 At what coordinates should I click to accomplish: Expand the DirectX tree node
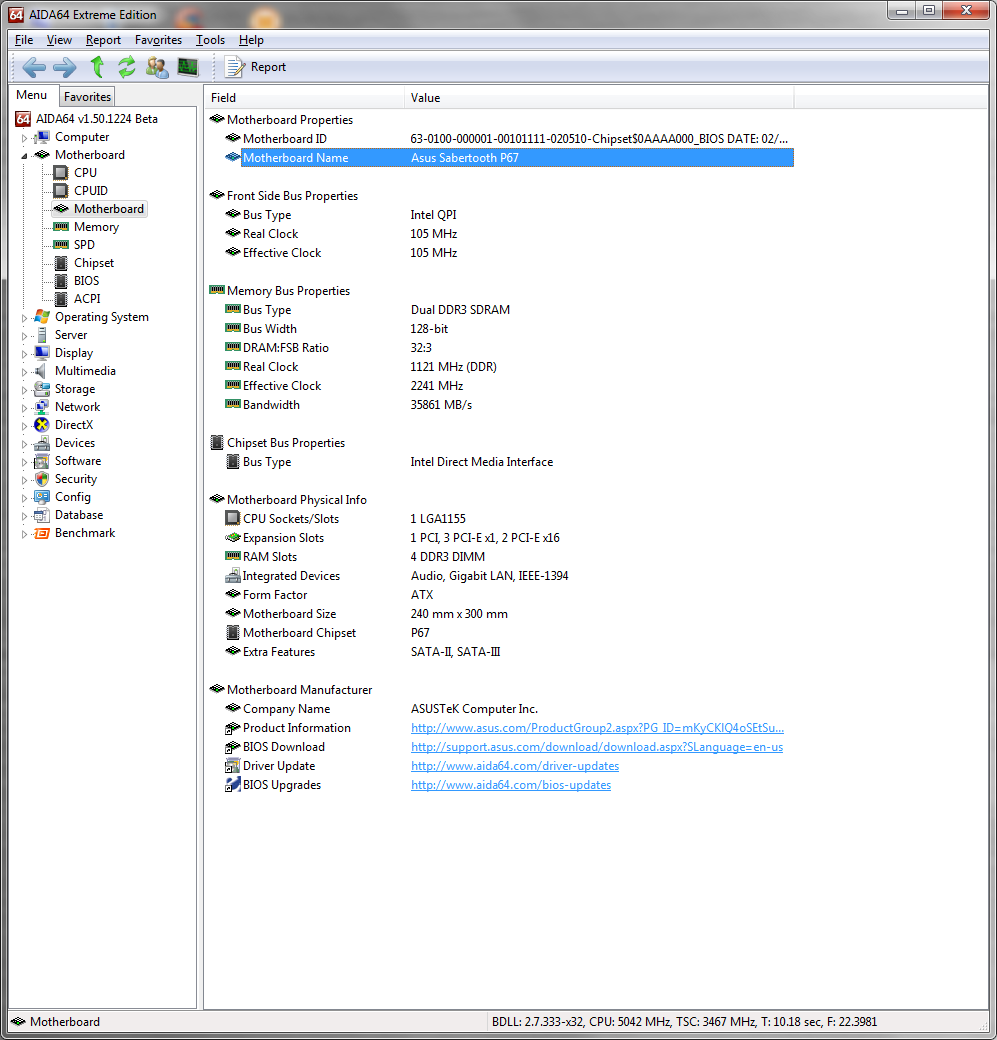(x=25, y=425)
